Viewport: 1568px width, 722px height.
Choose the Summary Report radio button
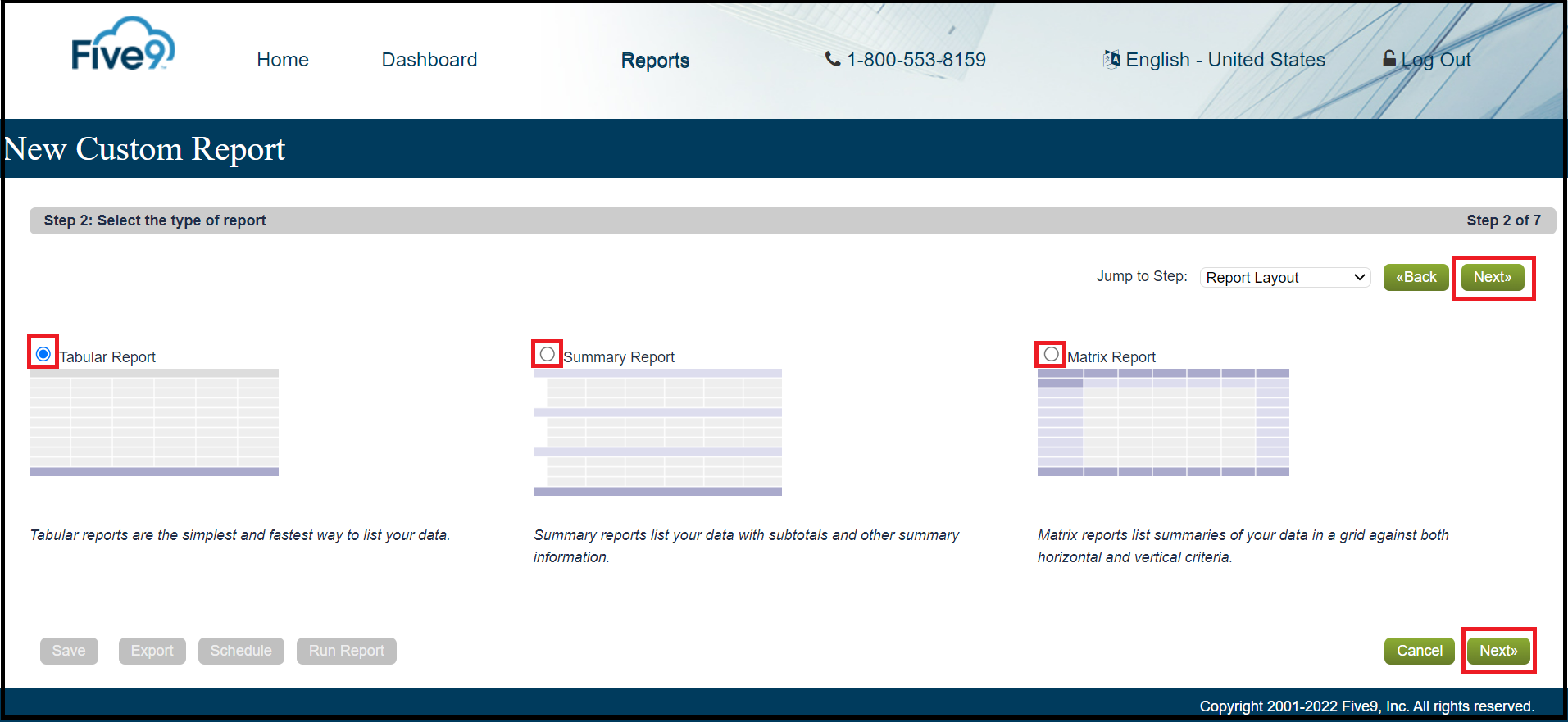click(x=548, y=354)
